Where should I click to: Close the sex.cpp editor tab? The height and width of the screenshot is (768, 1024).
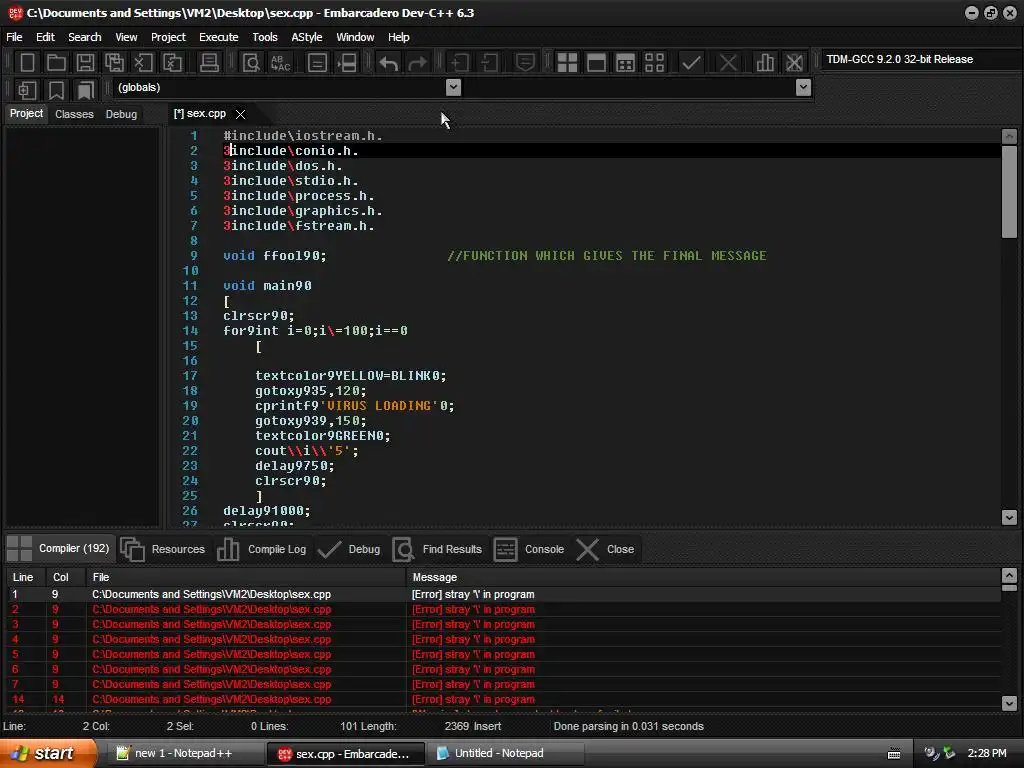coord(240,114)
